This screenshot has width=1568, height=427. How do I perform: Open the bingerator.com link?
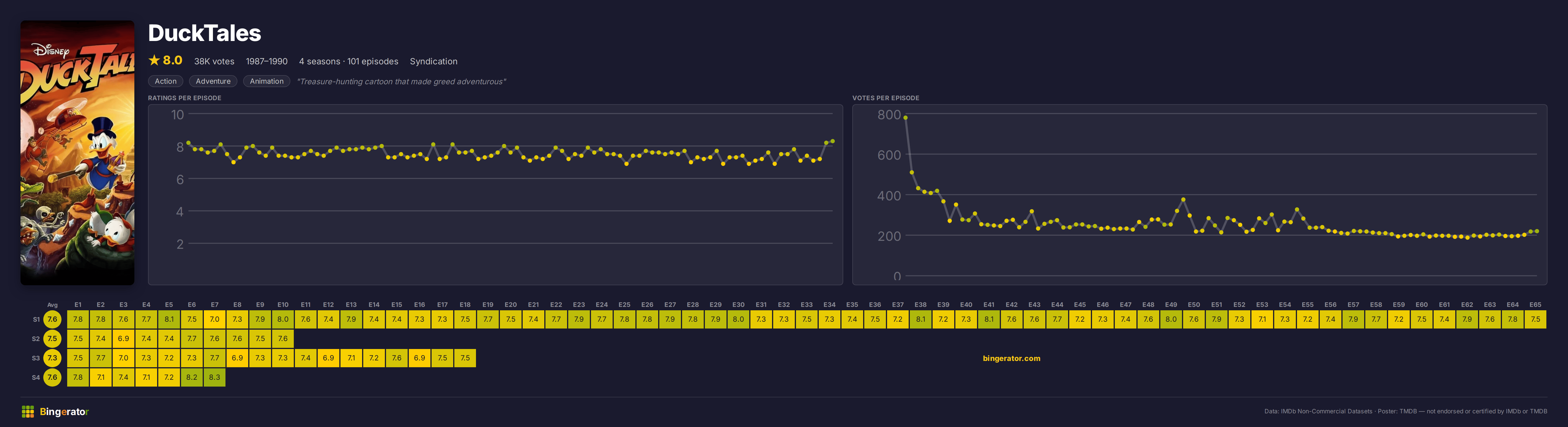coord(1011,358)
